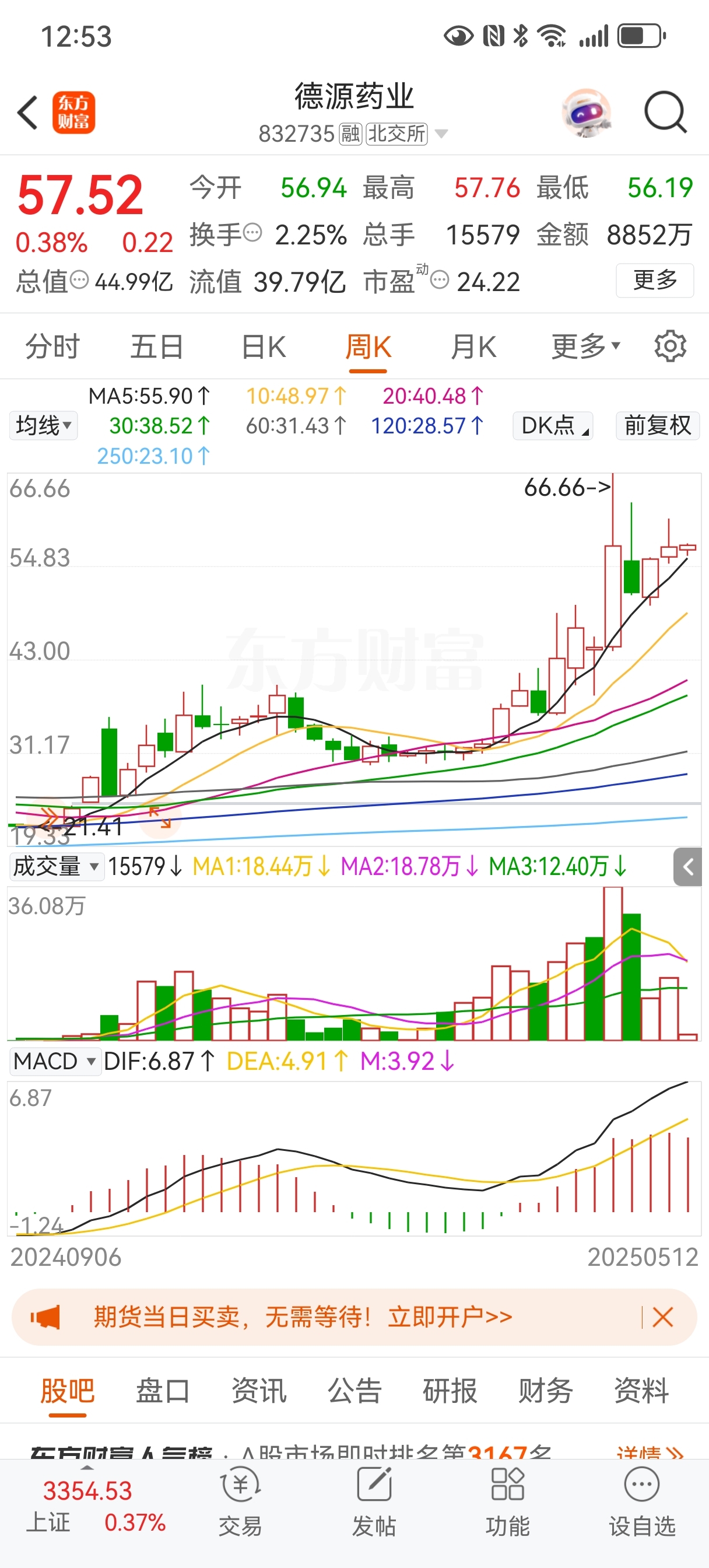The width and height of the screenshot is (709, 1568).
Task: Open the 财务 tab
Action: (x=545, y=1391)
